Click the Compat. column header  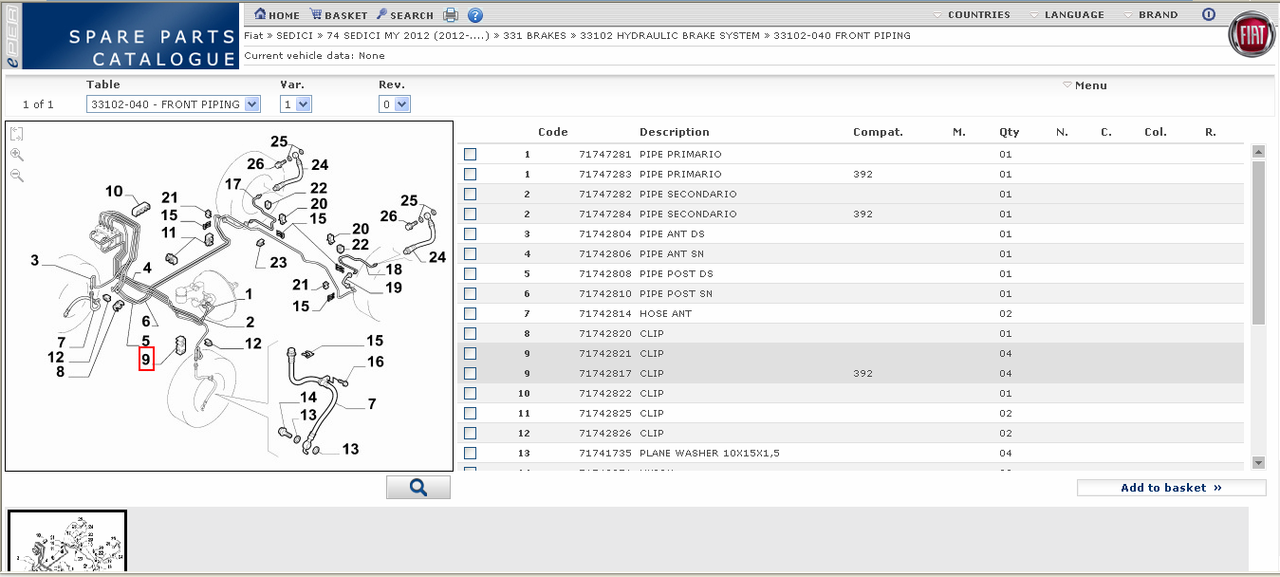(878, 132)
